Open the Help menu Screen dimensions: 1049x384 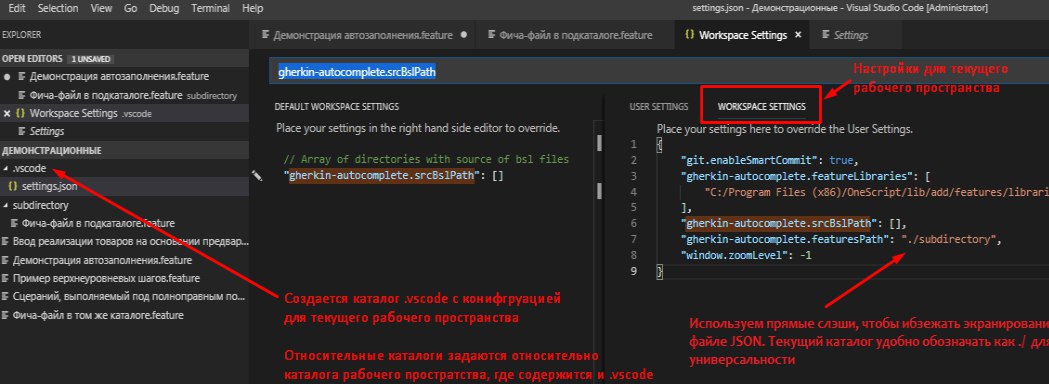coord(252,9)
